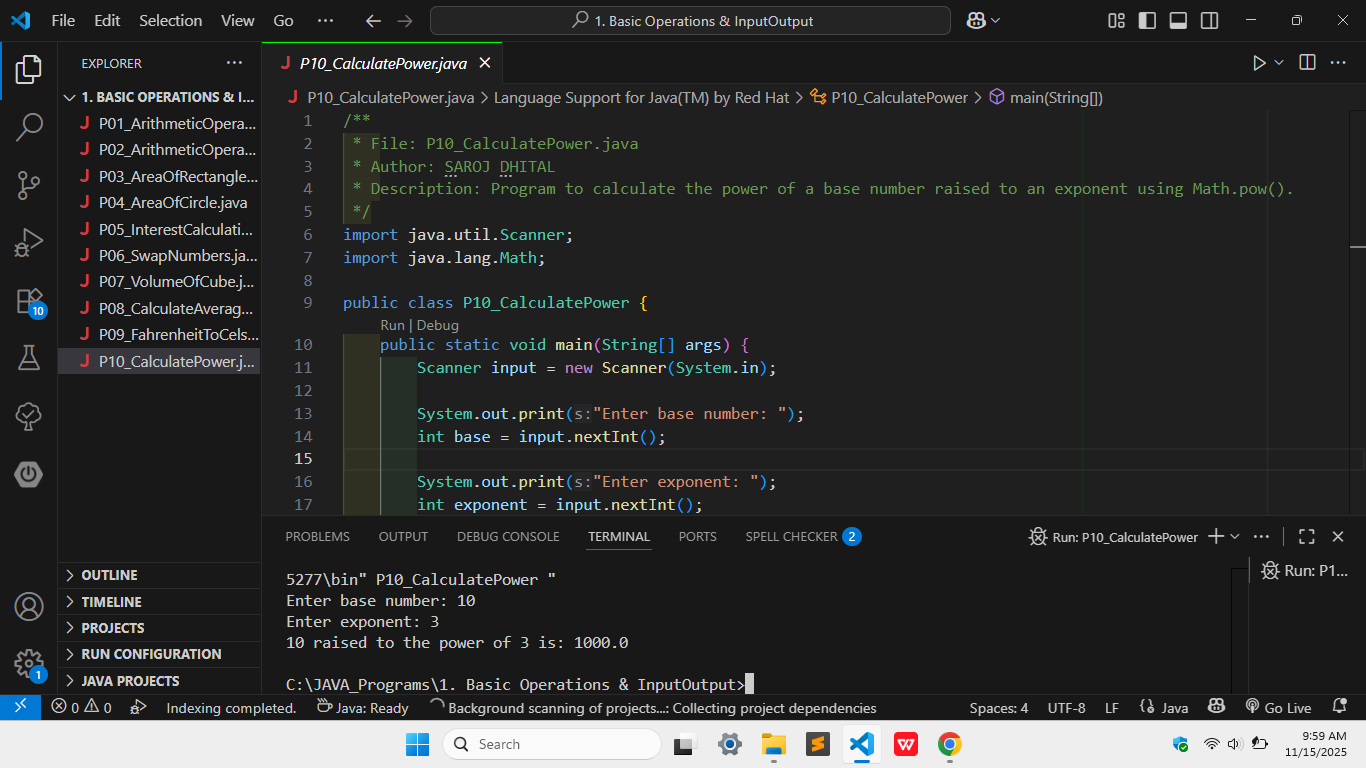The width and height of the screenshot is (1366, 768).
Task: Click the GitHub Copilot status bar icon
Action: click(x=1216, y=707)
